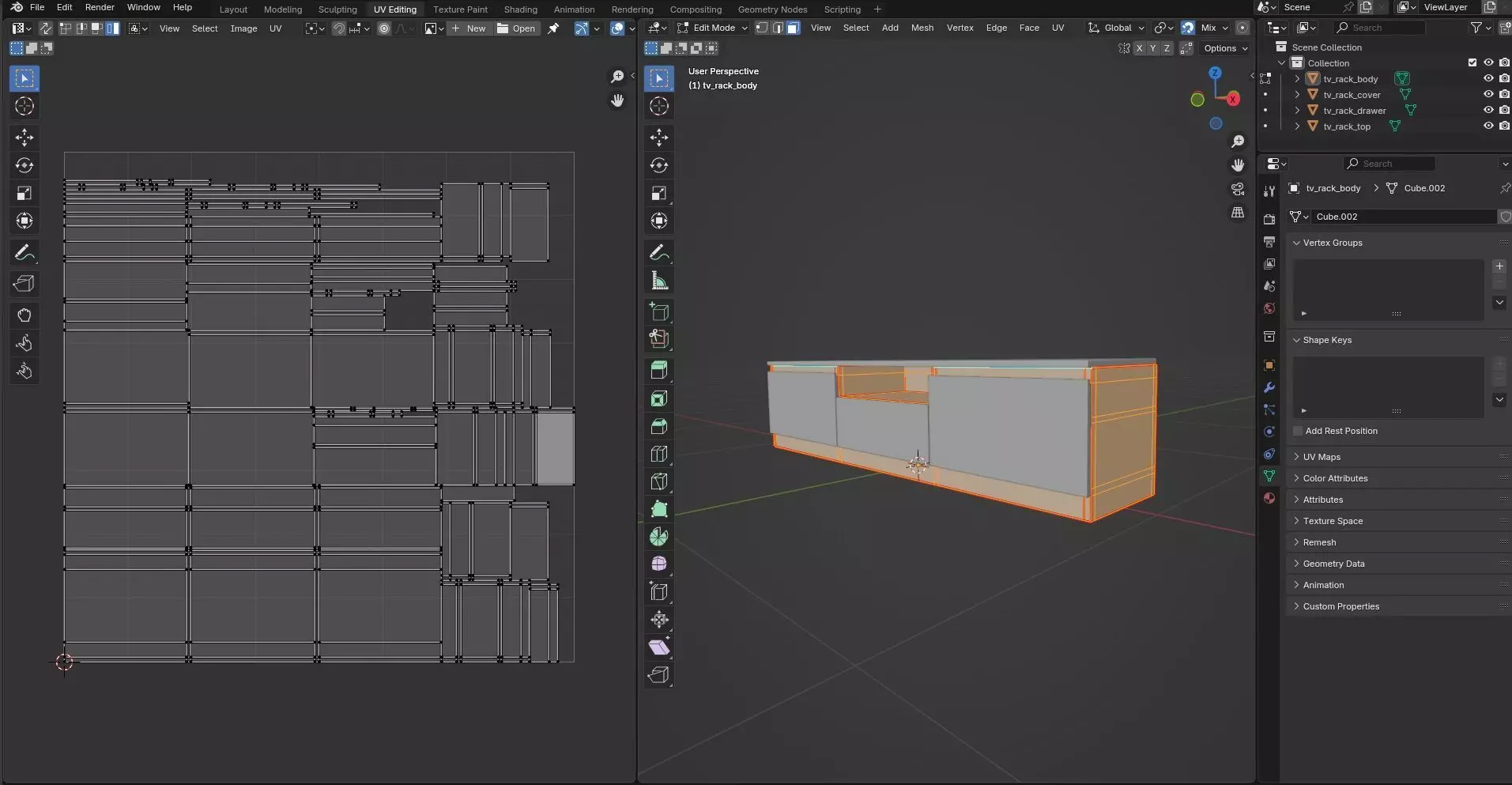This screenshot has width=1512, height=785.
Task: Enable the Add Rest Position checkbox
Action: 1298,431
